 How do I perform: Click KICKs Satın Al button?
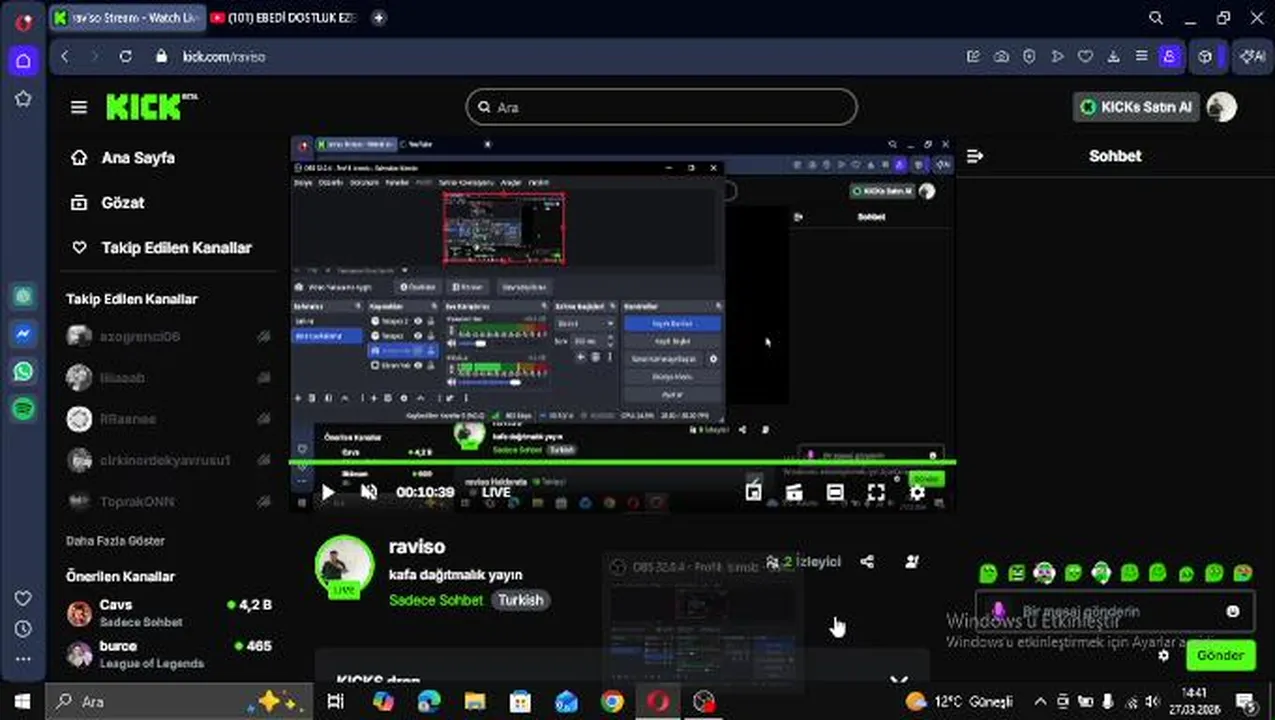pyautogui.click(x=1136, y=106)
